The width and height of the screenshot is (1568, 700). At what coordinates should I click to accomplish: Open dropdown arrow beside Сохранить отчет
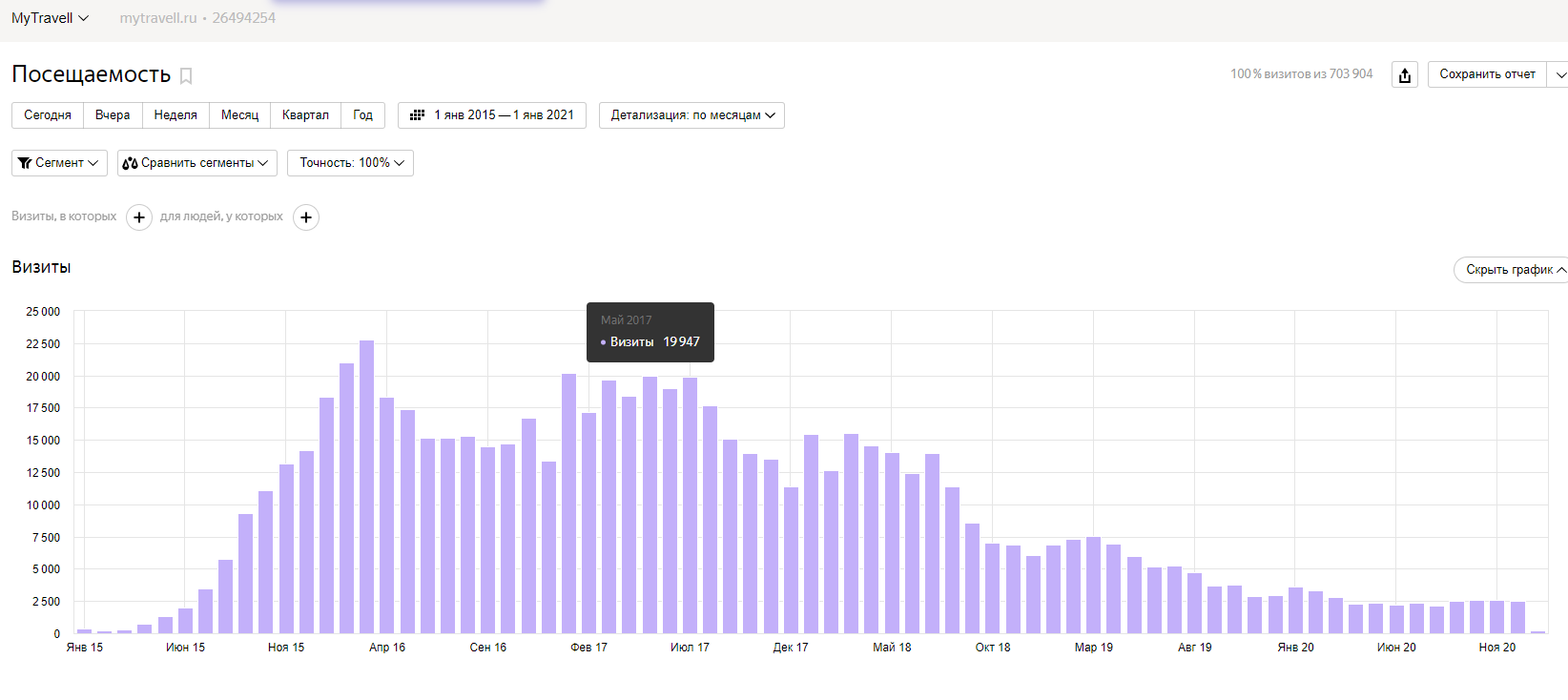[x=1559, y=74]
